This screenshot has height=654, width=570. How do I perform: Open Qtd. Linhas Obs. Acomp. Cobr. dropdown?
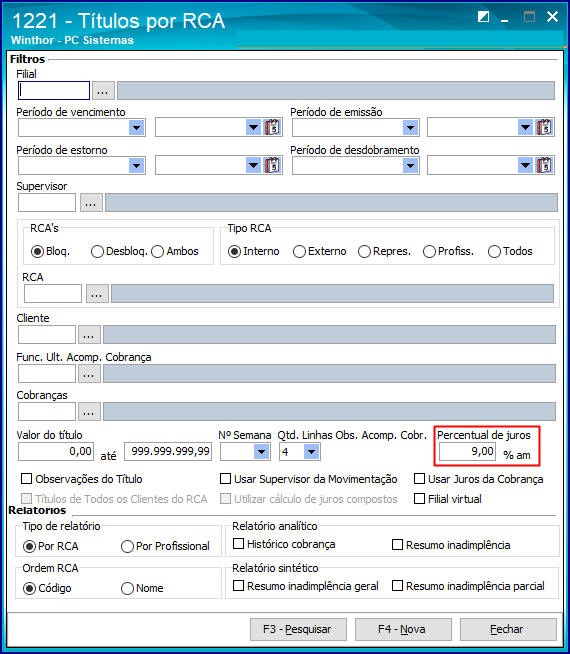311,452
